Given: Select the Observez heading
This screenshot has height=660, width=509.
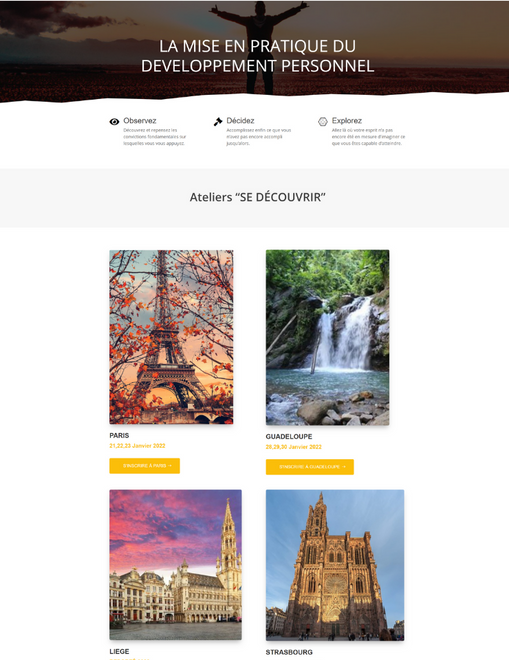Looking at the screenshot, I should click(140, 120).
